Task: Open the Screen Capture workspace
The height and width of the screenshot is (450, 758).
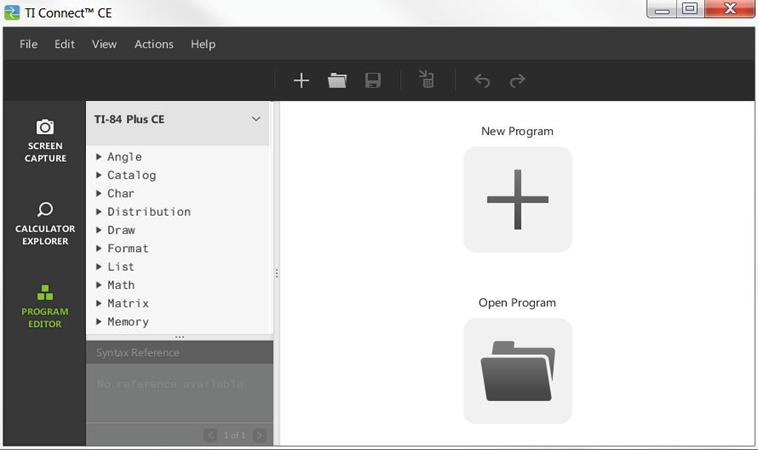Action: (x=45, y=141)
